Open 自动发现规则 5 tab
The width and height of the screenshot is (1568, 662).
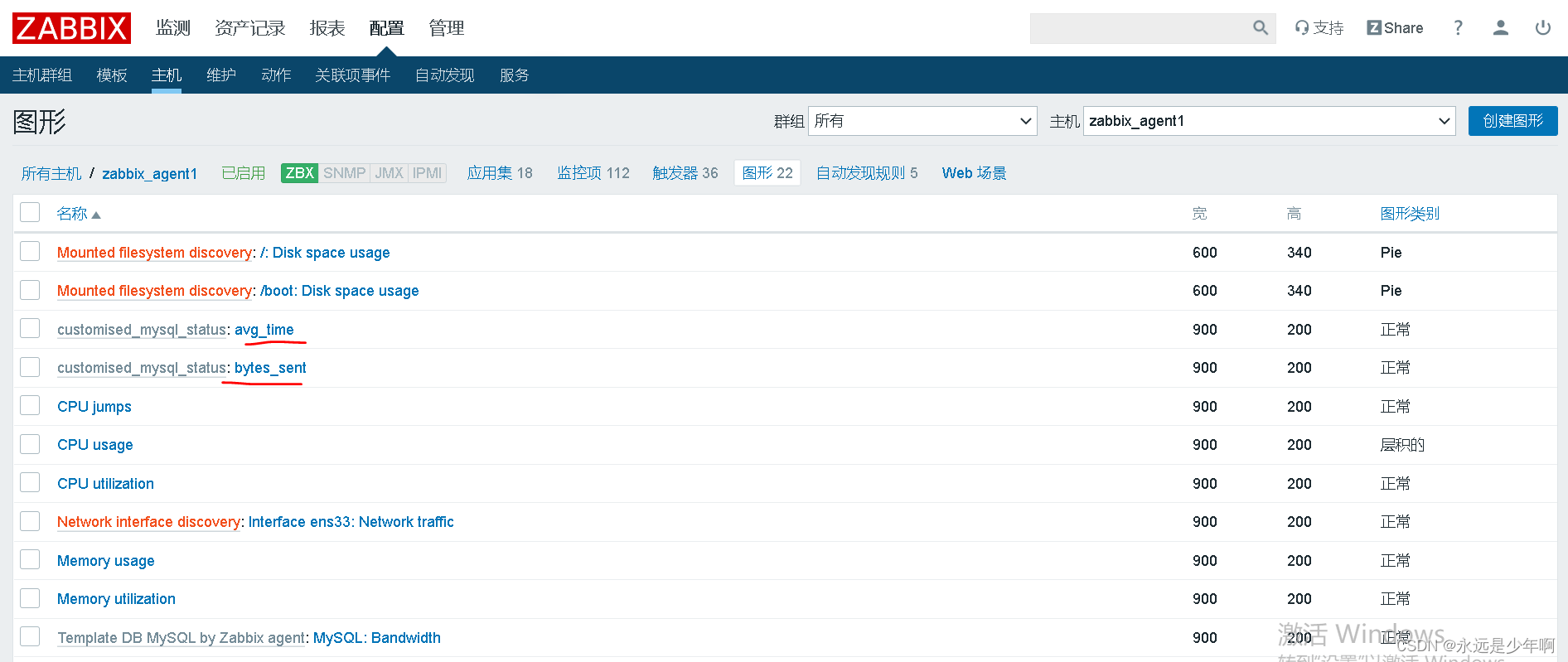click(x=867, y=173)
